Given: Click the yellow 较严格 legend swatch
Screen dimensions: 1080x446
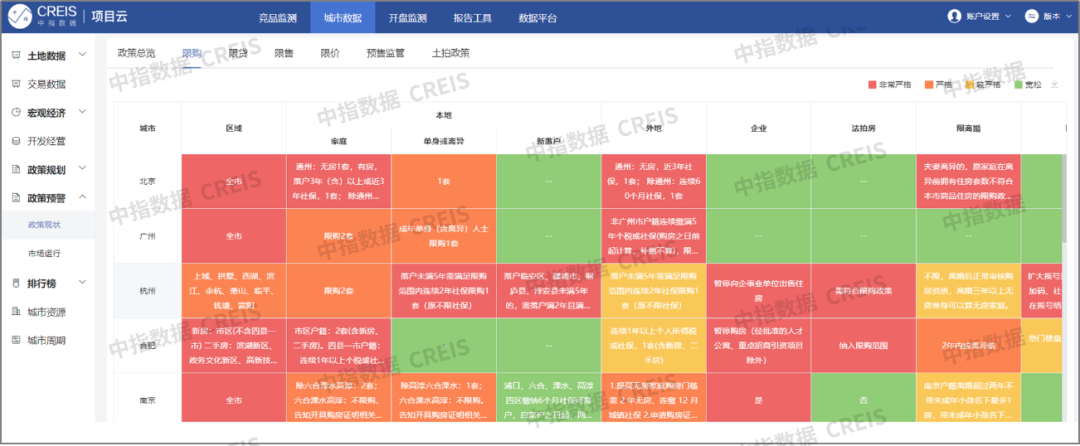Looking at the screenshot, I should (x=970, y=85).
